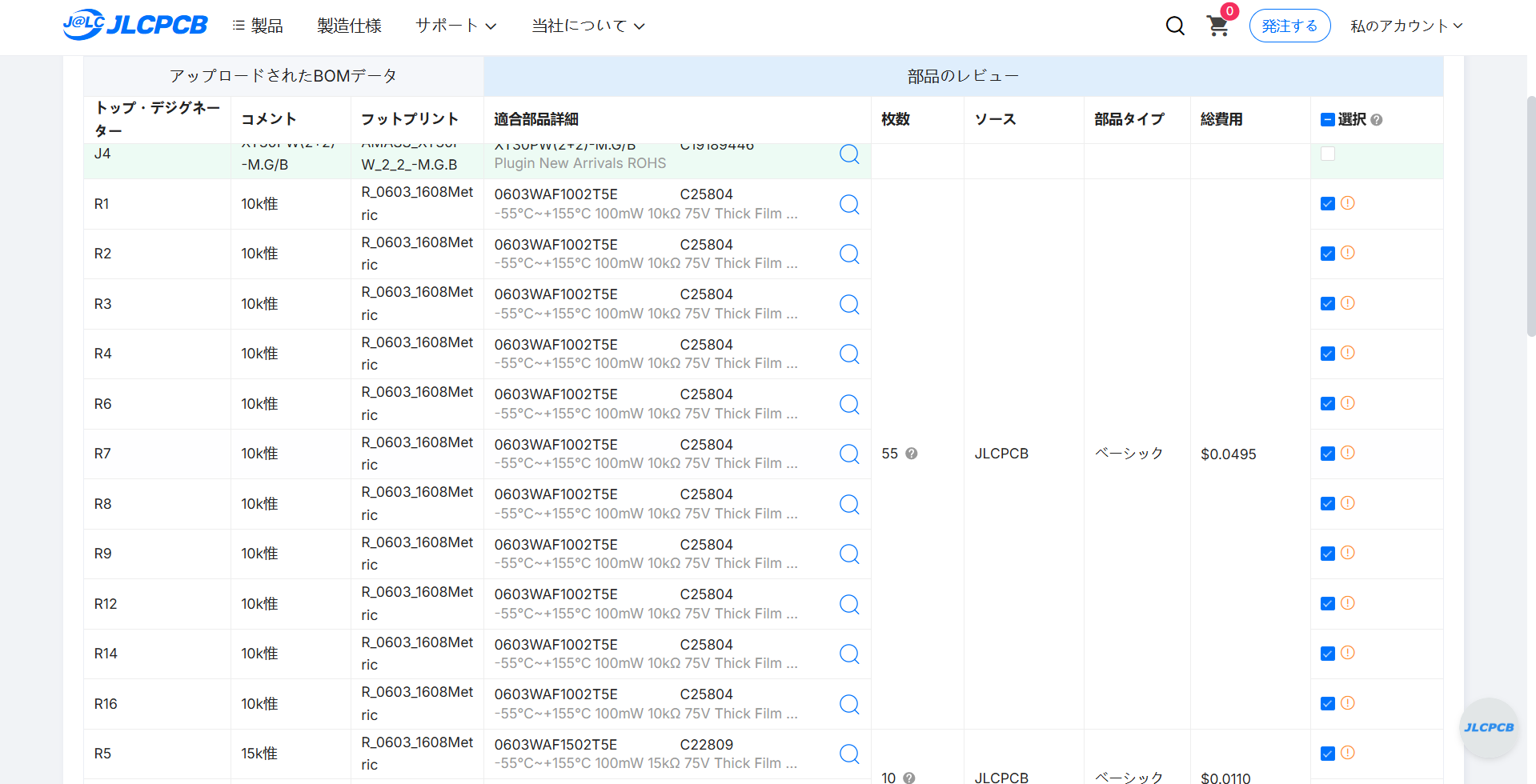Click the ベーシック part type for the 10k group
The image size is (1536, 784).
pyautogui.click(x=1129, y=454)
